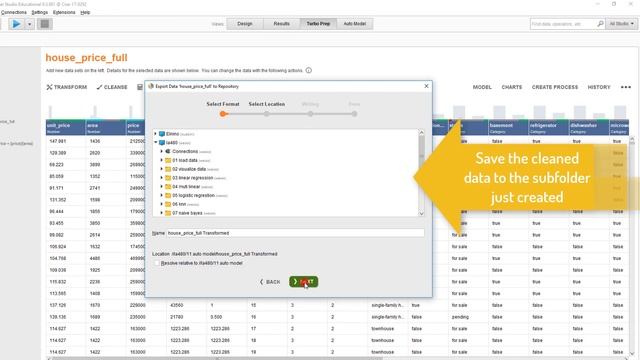Click the info icon after the description
The width and height of the screenshot is (640, 360).
tap(309, 70)
